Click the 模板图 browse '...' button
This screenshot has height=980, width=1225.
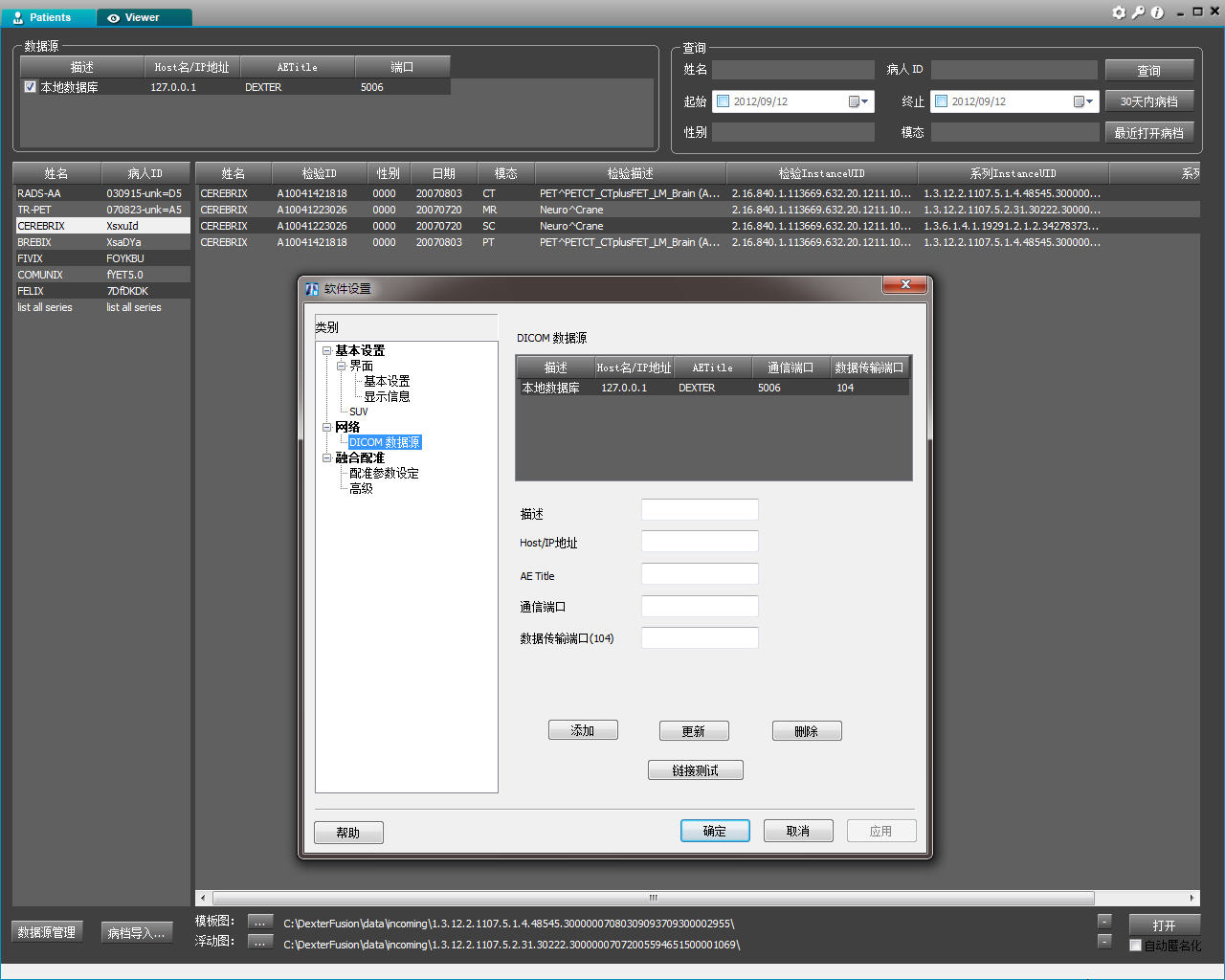pos(260,922)
